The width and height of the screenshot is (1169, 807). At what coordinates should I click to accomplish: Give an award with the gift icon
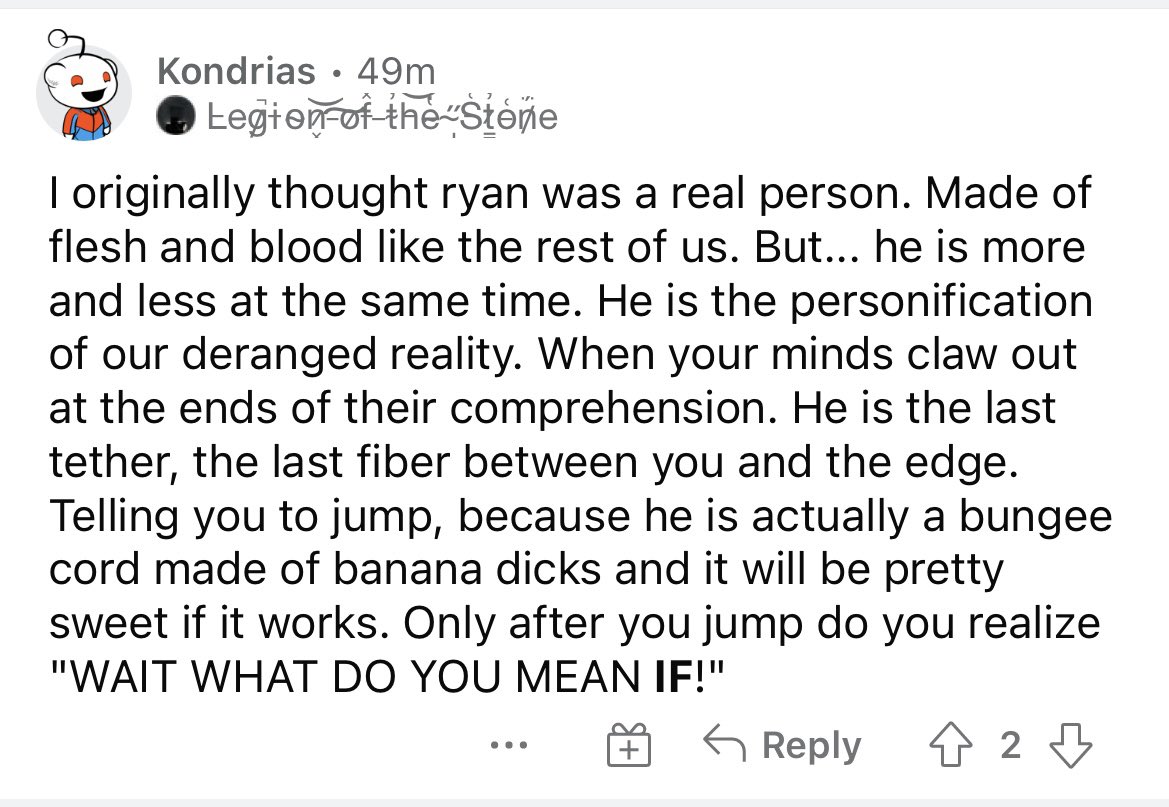pos(628,745)
